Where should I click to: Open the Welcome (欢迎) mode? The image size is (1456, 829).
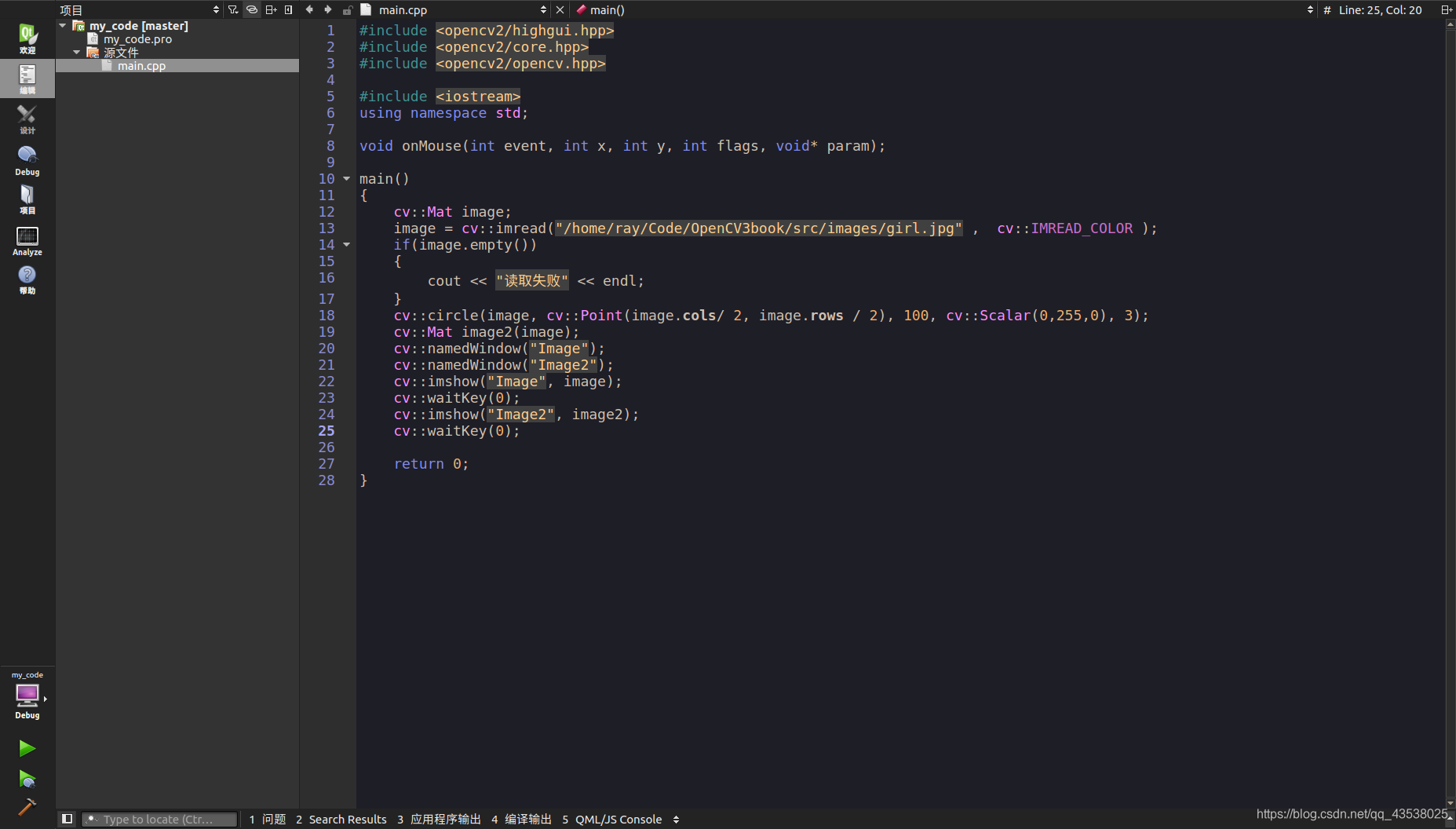pyautogui.click(x=27, y=38)
